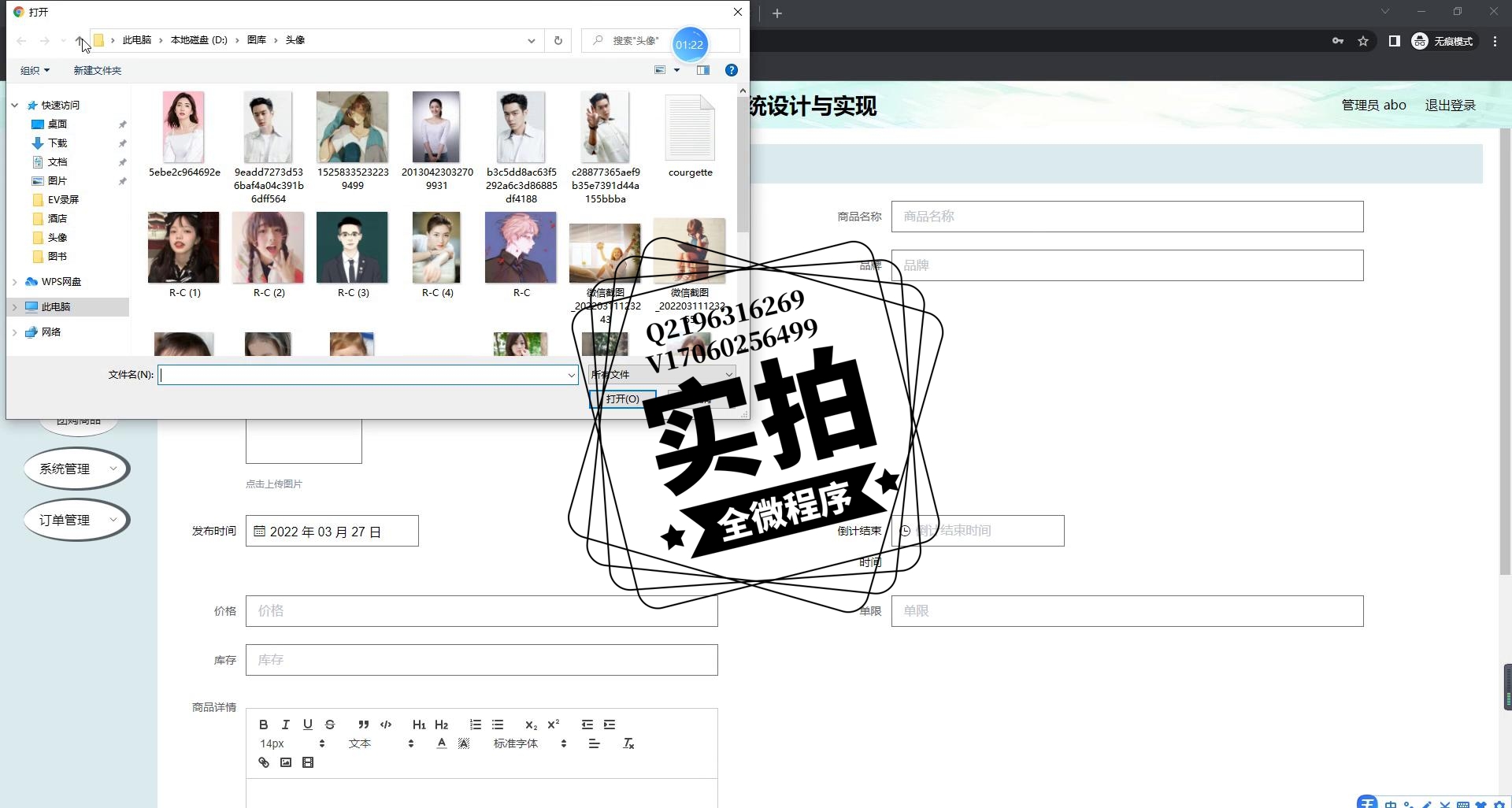
Task: Clear text formatting in the editor
Action: tap(628, 743)
